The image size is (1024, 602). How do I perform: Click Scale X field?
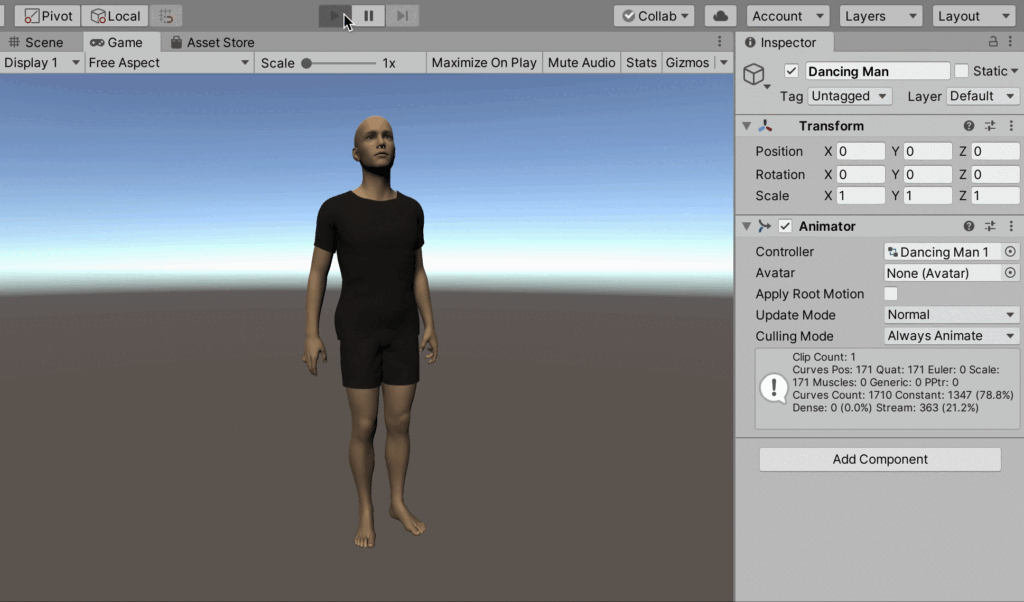pos(861,195)
